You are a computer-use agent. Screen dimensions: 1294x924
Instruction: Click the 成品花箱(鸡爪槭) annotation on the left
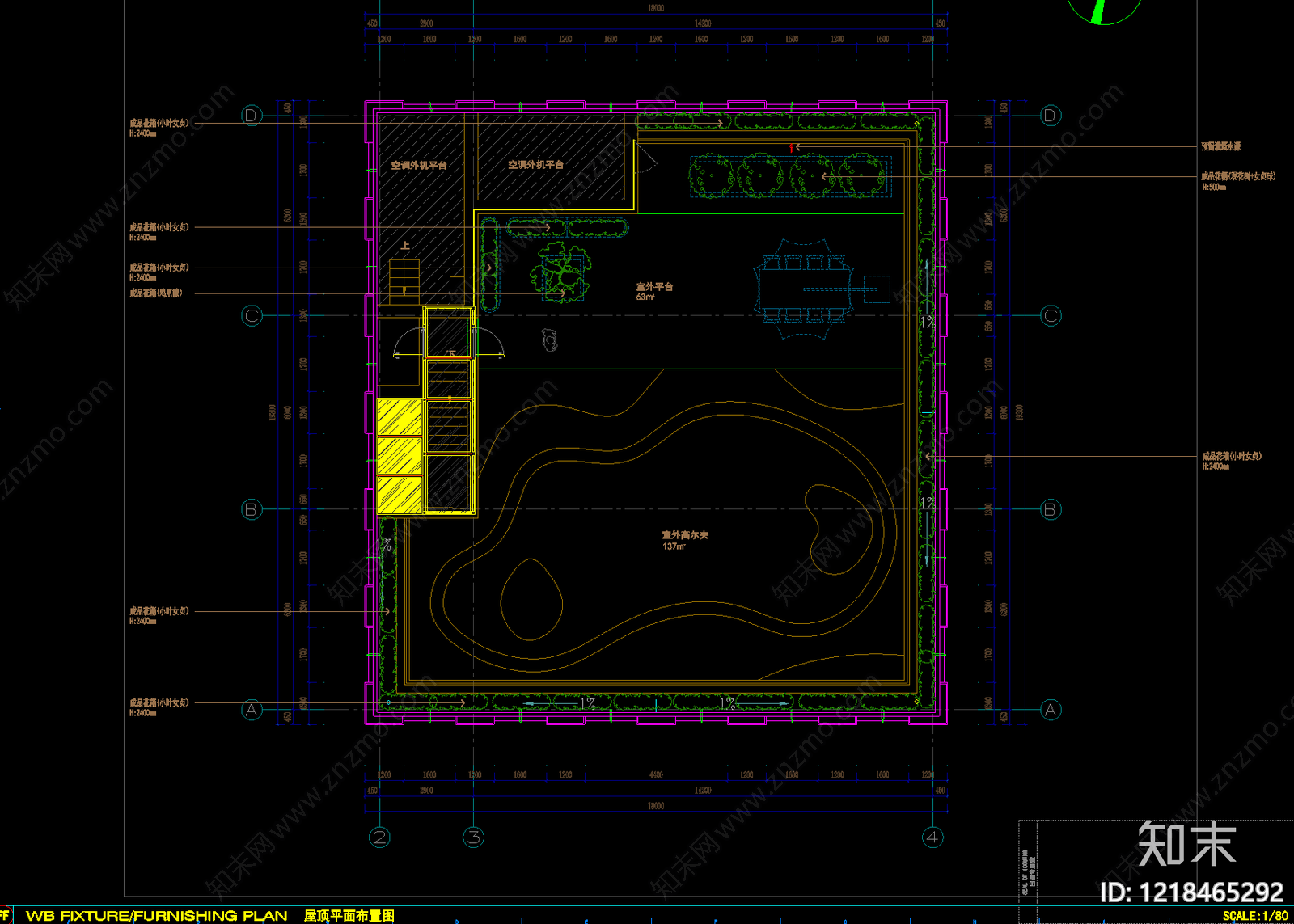(156, 293)
